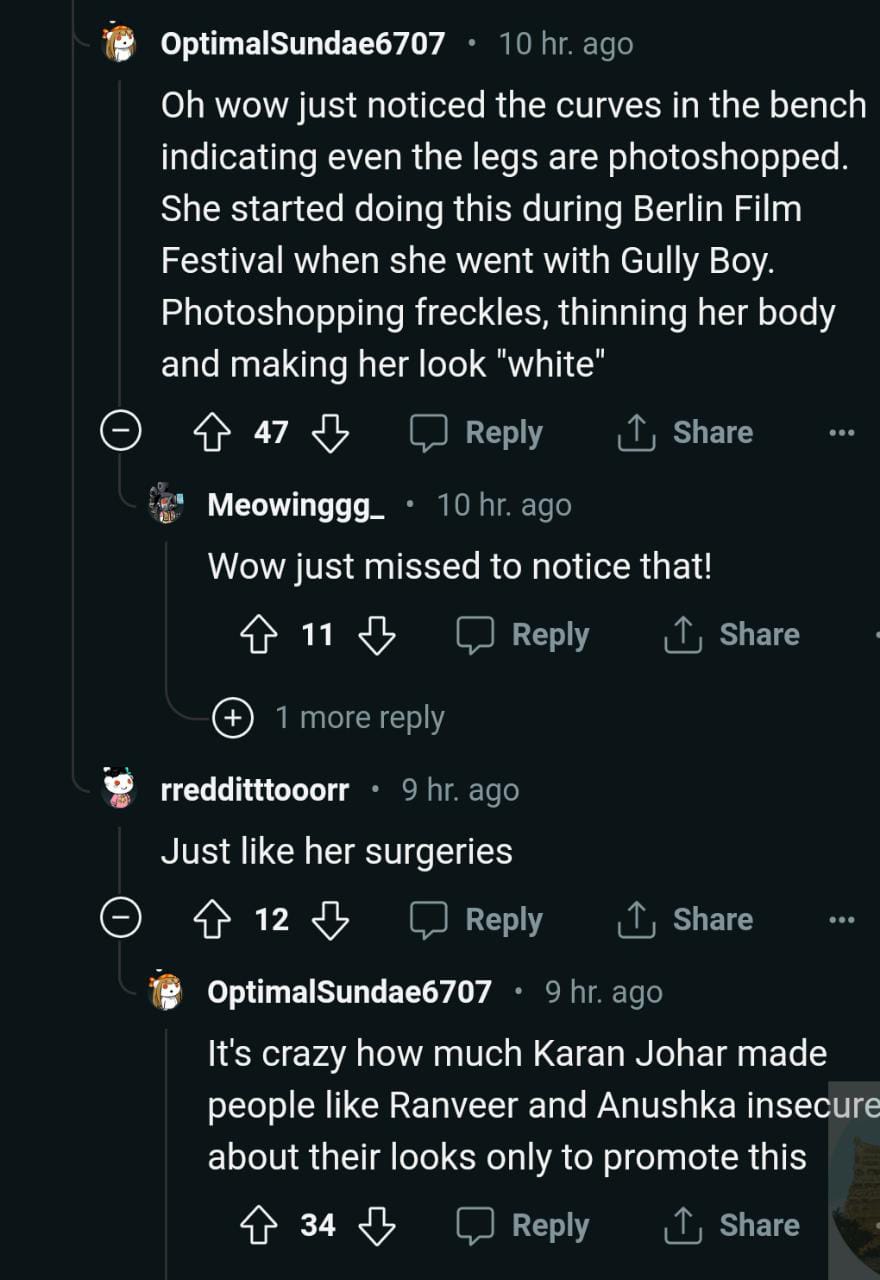Open more options for the 47-point comment
The width and height of the screenshot is (880, 1280).
pos(842,433)
